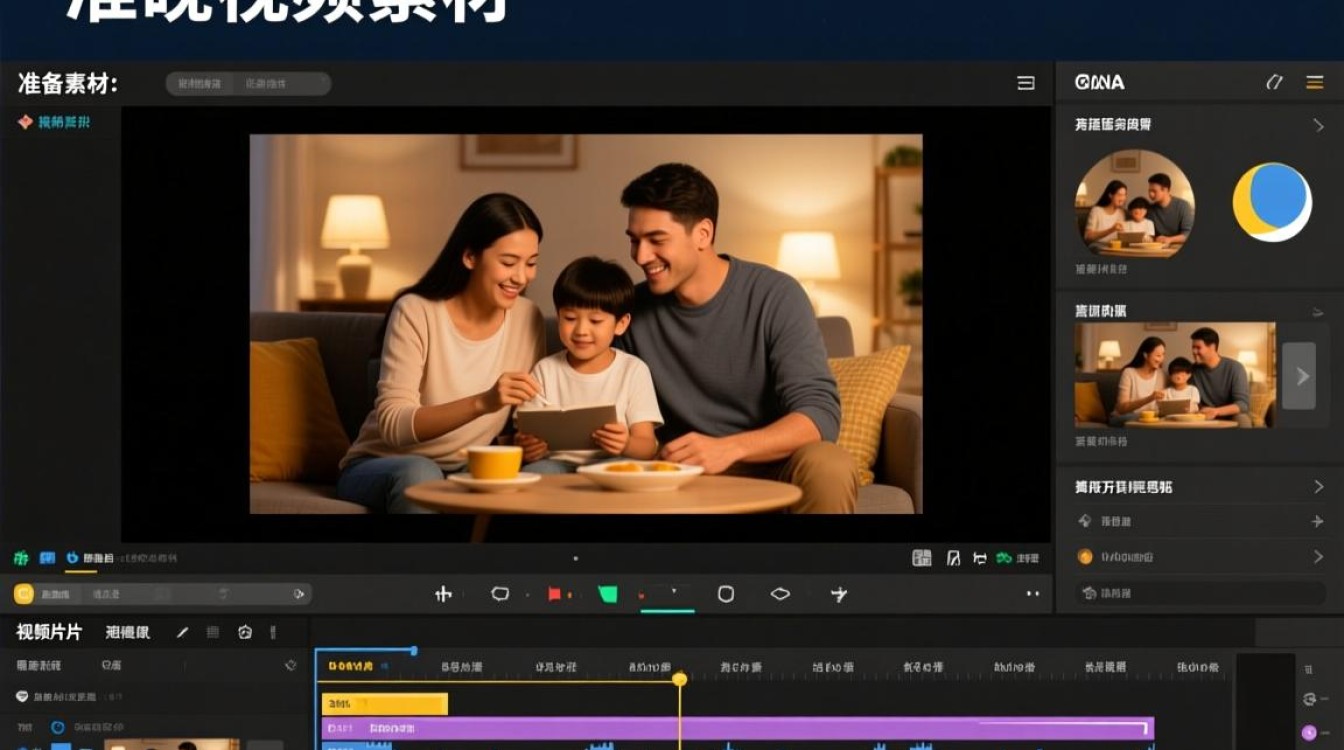Image resolution: width=1344 pixels, height=750 pixels.
Task: Select the split tool icon in the center toolbar
Action: [x=444, y=594]
